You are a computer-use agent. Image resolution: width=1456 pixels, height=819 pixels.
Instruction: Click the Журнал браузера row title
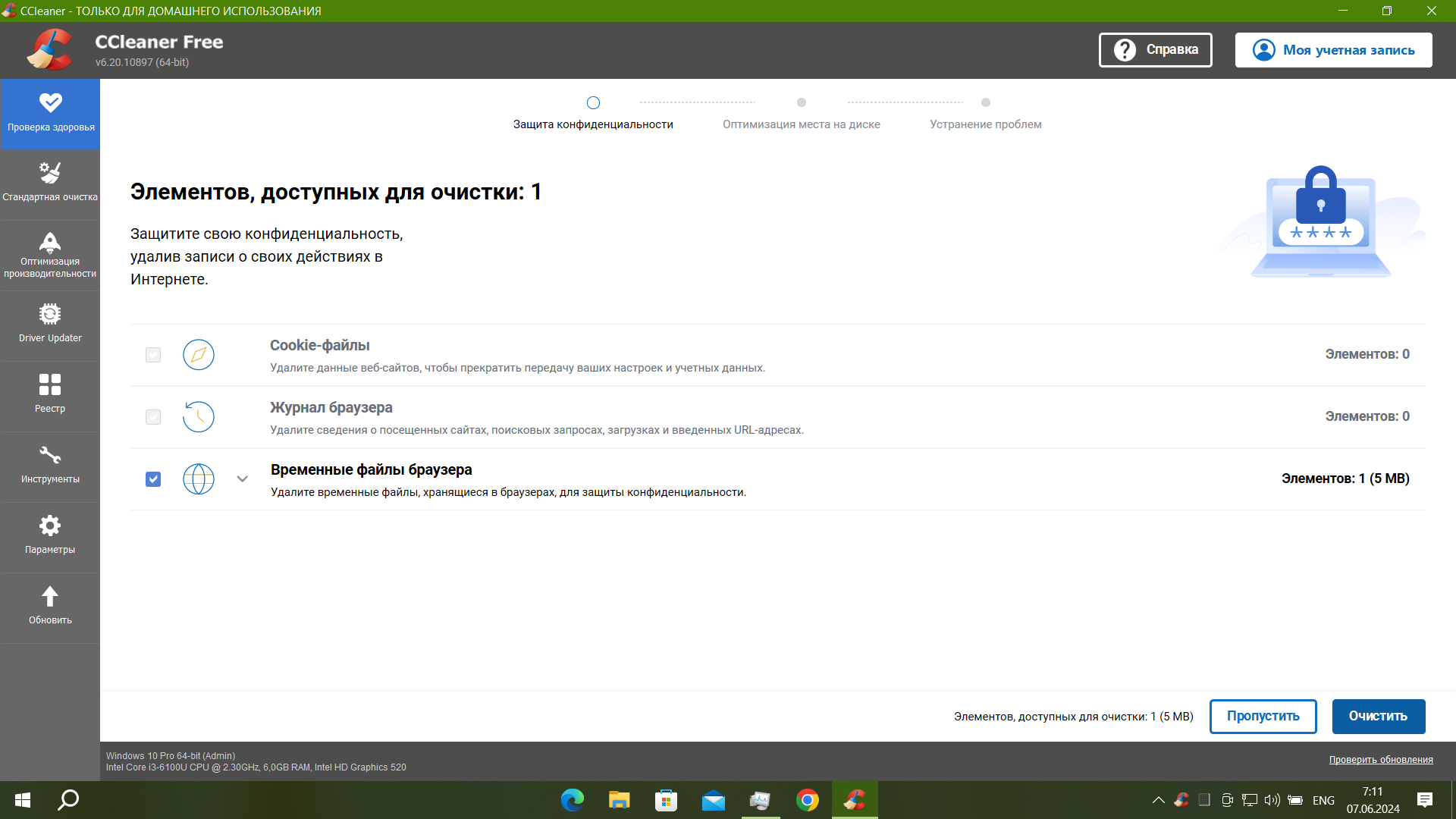(331, 408)
